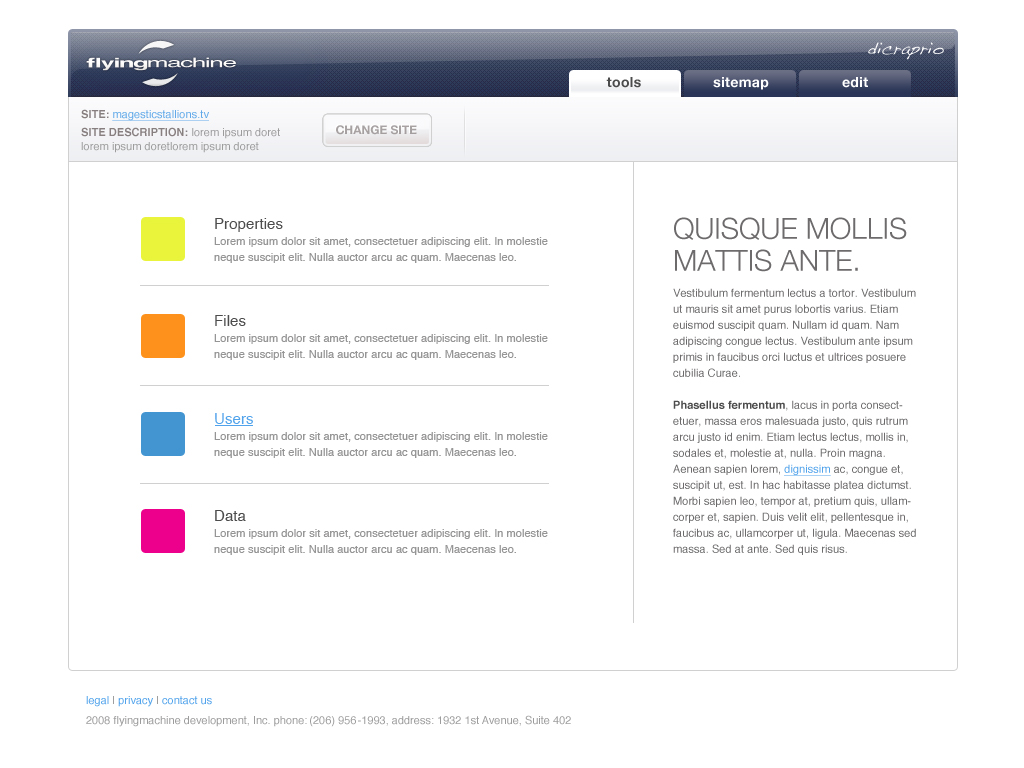Open the magesticstallions.tv site link

tap(161, 114)
